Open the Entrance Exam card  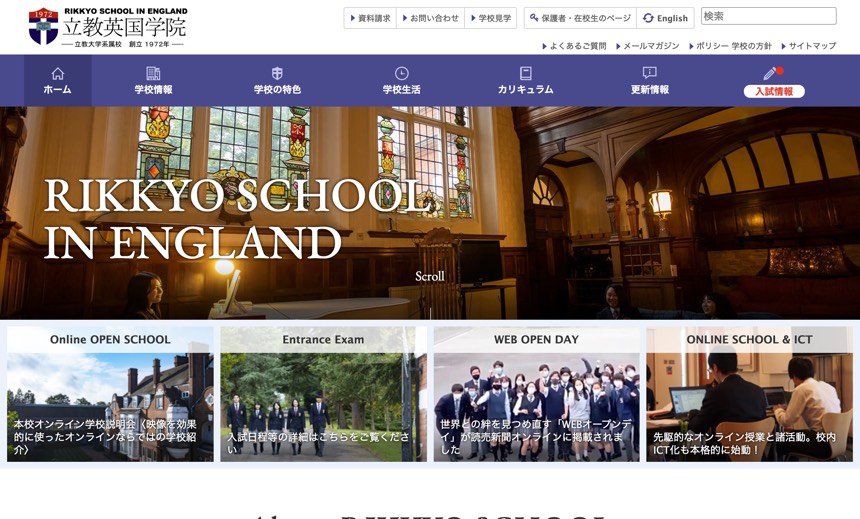pos(323,394)
